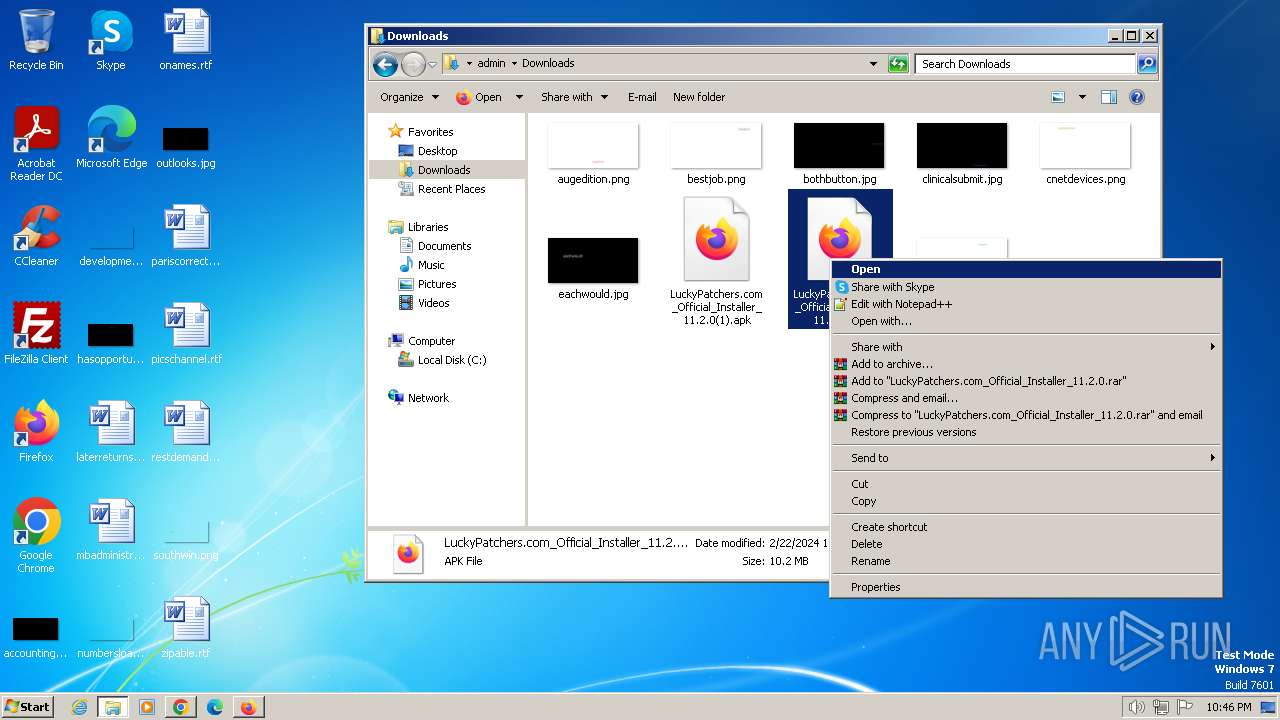This screenshot has width=1280, height=720.
Task: Click the E-mail toolbar button
Action: (x=642, y=97)
